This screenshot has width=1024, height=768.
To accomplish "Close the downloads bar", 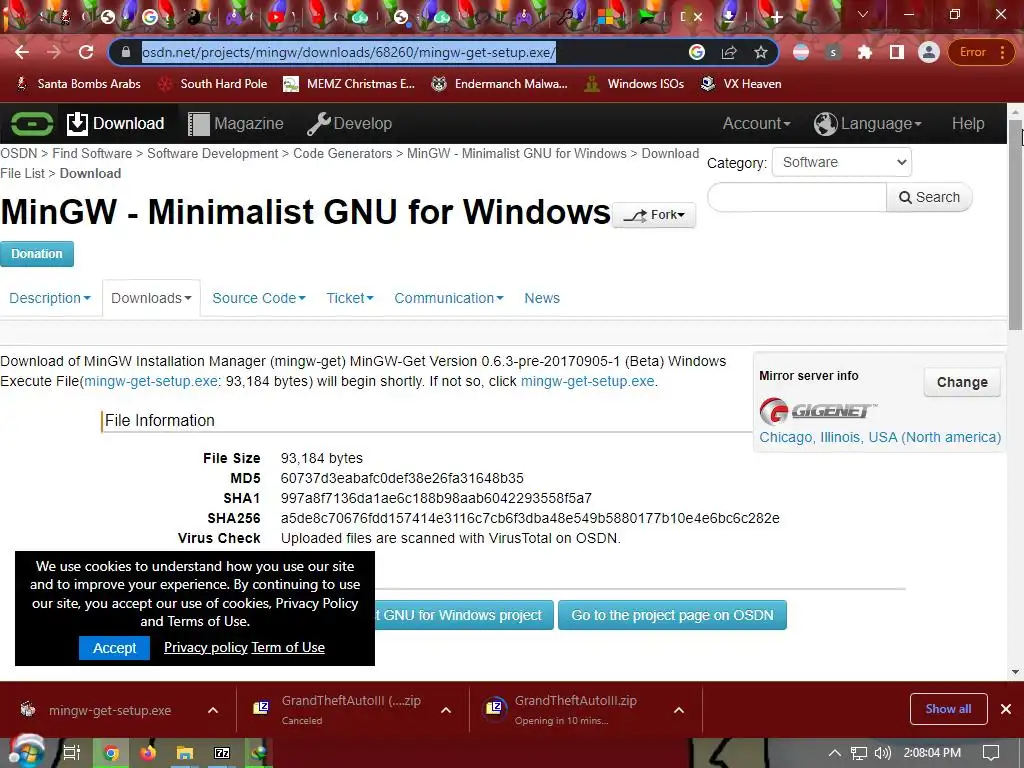I will (x=1006, y=709).
